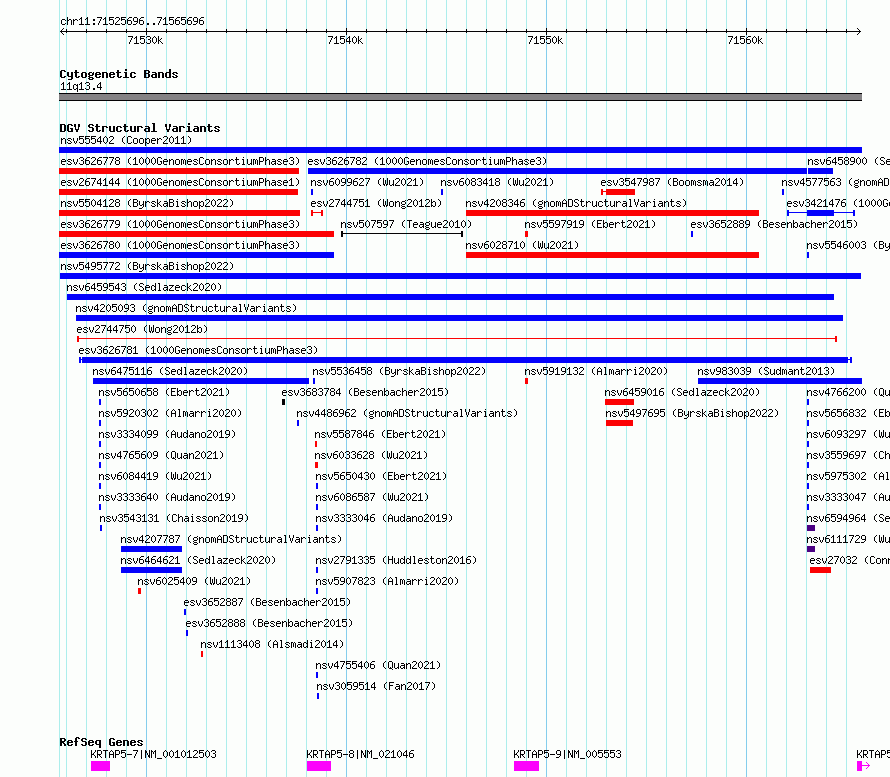Open nsv4208346 gnomADStructuralVariants entry
This screenshot has height=777, width=890.
click(x=576, y=203)
